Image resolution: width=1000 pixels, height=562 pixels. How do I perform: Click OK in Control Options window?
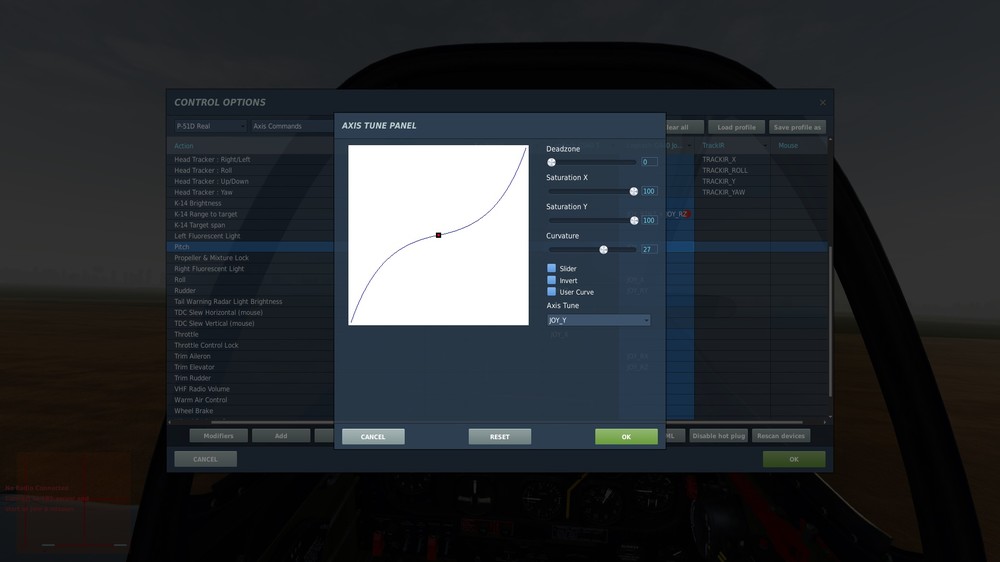tap(794, 459)
